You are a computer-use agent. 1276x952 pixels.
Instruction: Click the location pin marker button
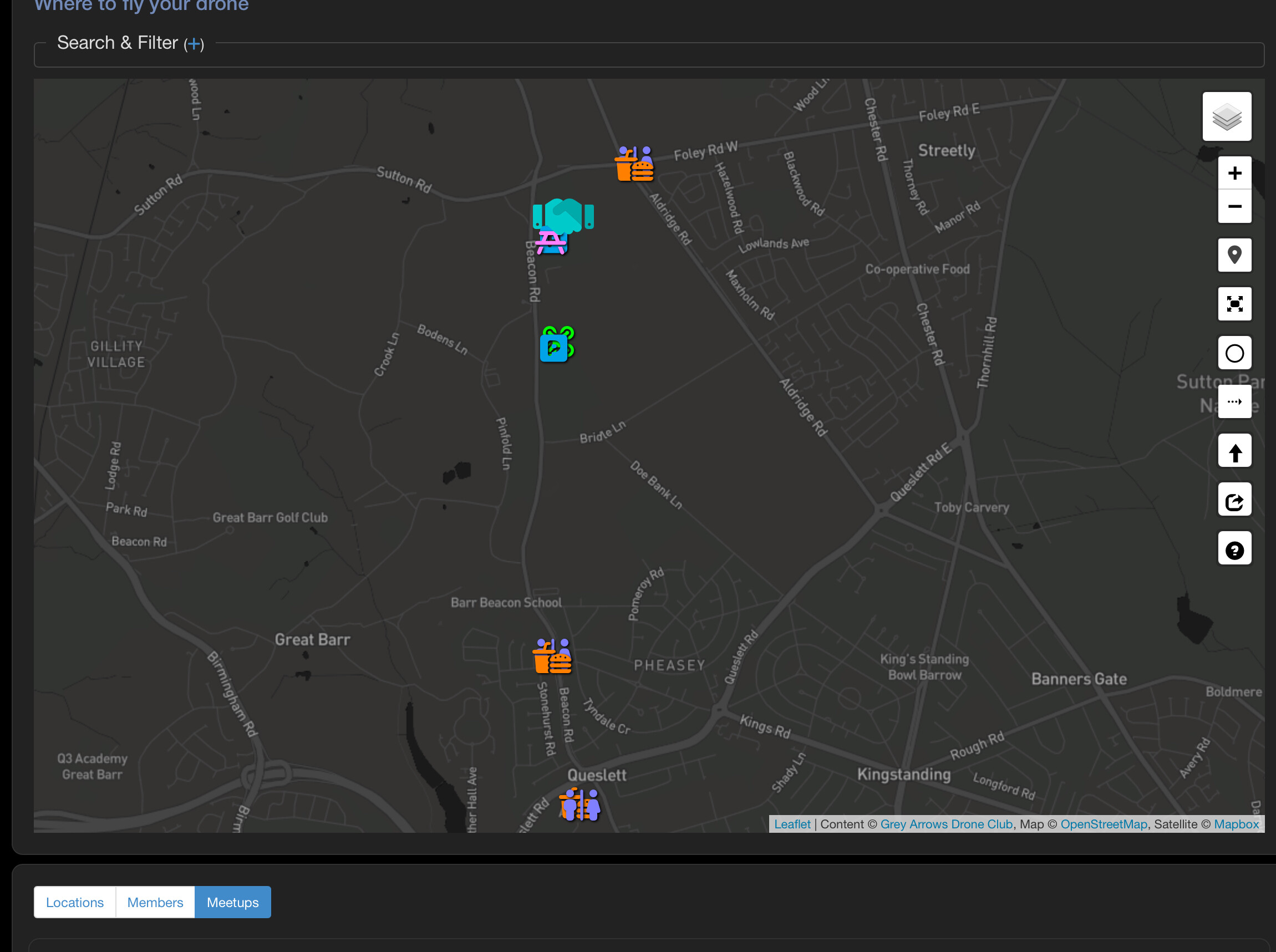point(1234,254)
